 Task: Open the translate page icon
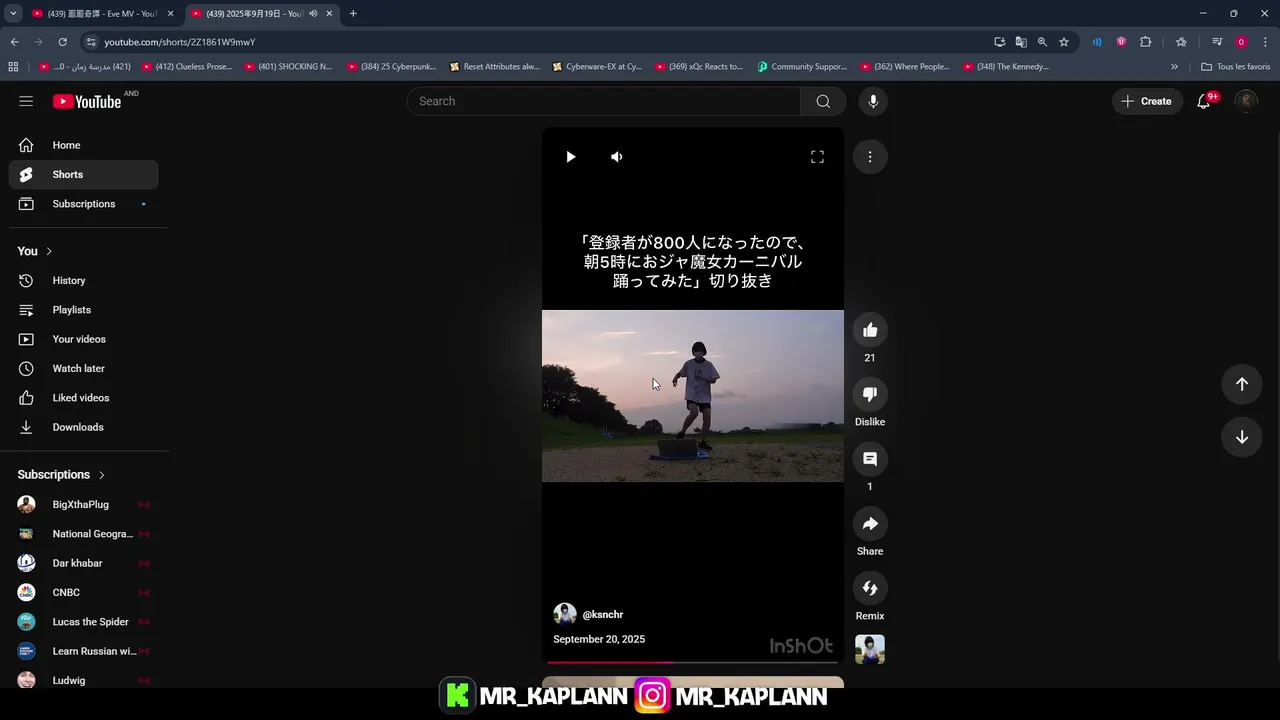tap(1021, 42)
